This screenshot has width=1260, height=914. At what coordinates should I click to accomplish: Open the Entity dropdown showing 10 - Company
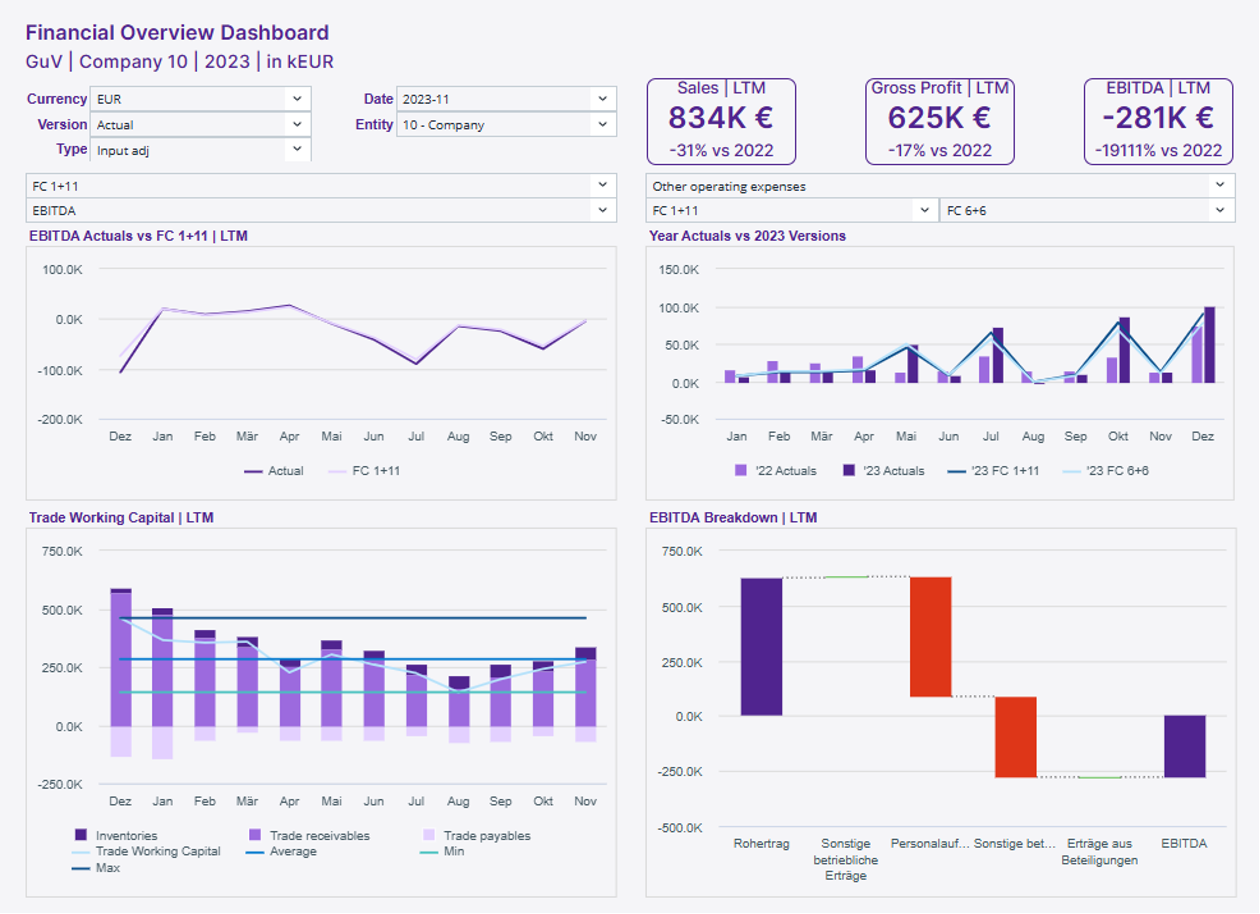(x=601, y=125)
